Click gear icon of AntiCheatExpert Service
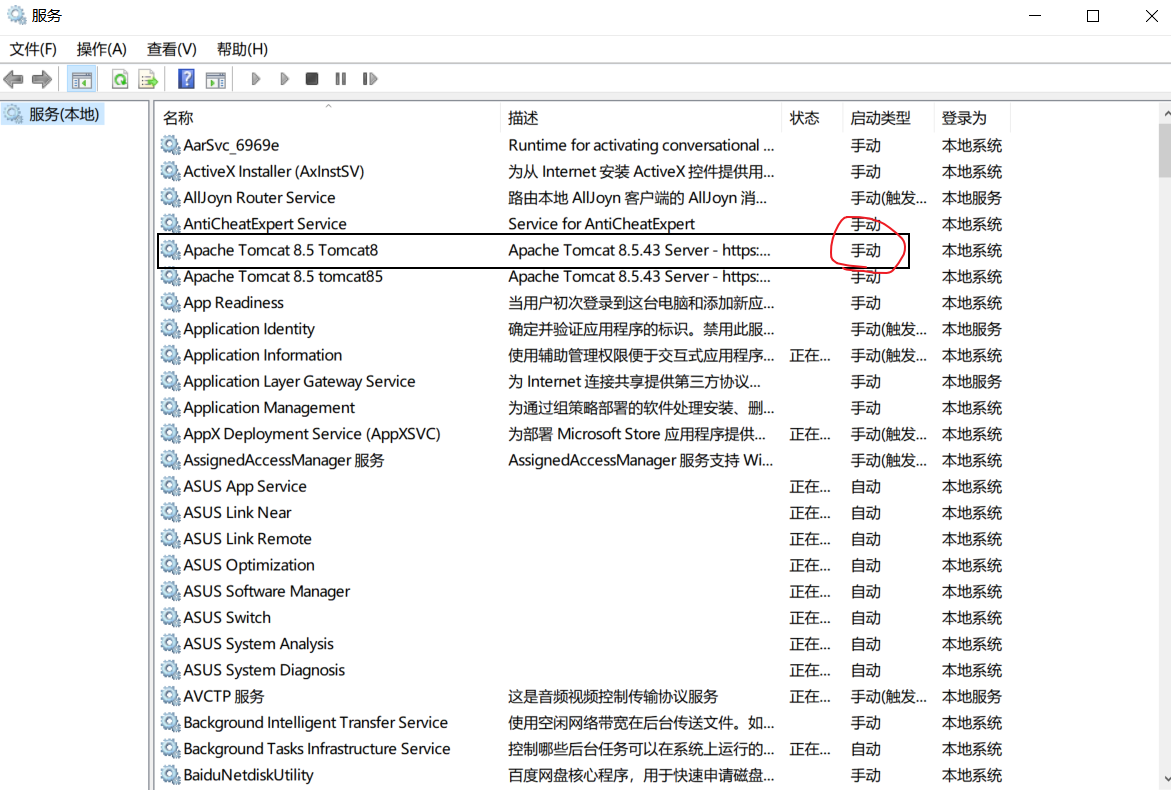 [x=170, y=223]
